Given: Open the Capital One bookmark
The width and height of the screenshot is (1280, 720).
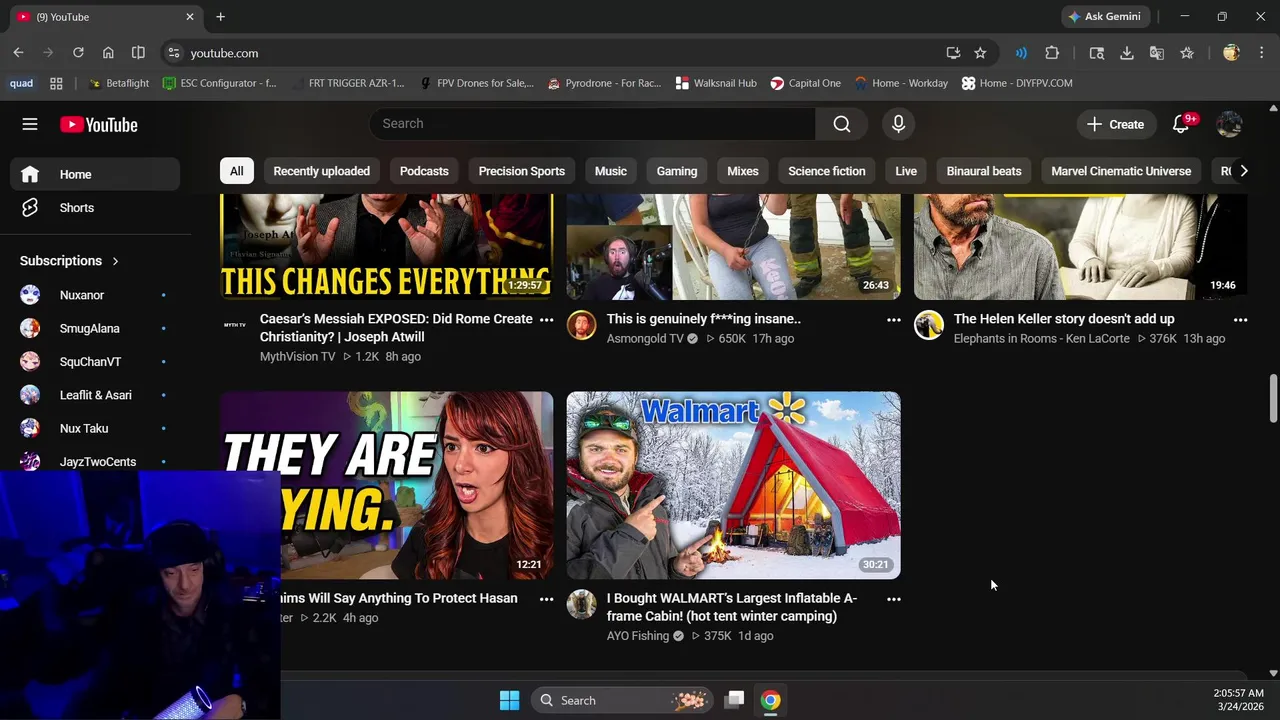Looking at the screenshot, I should [805, 83].
